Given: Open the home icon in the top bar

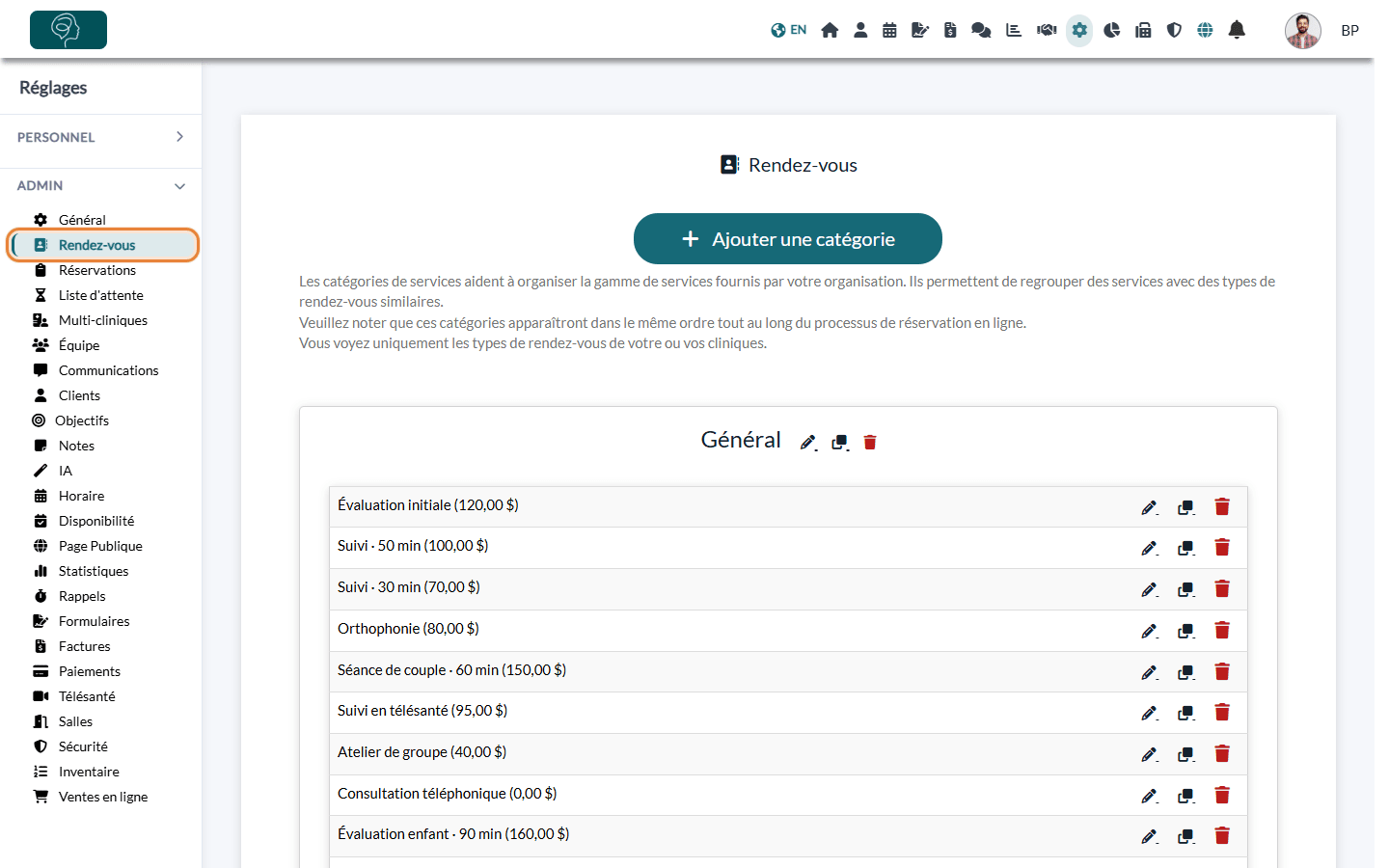Looking at the screenshot, I should tap(830, 30).
